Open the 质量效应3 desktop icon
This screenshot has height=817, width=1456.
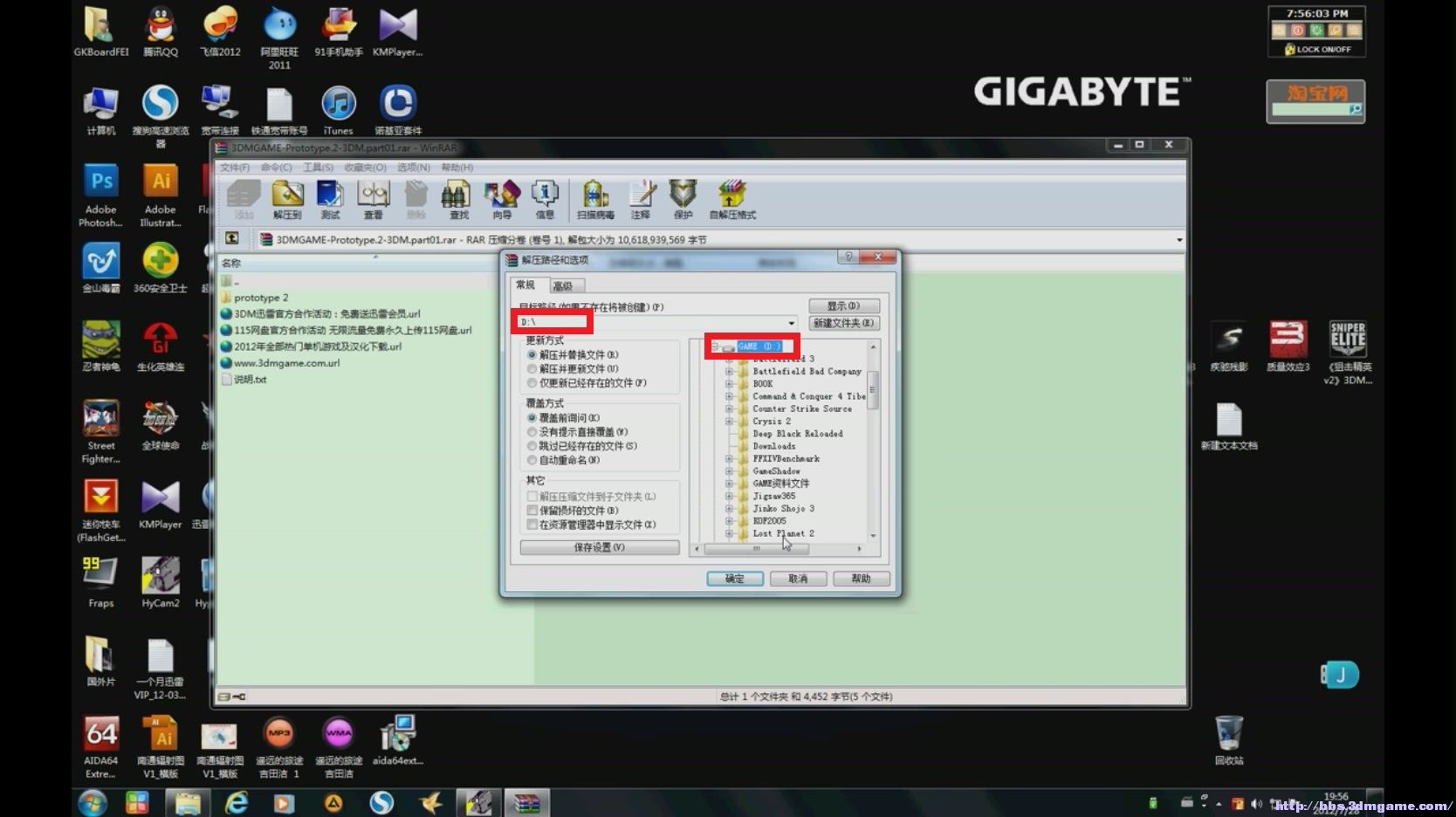[x=1288, y=347]
